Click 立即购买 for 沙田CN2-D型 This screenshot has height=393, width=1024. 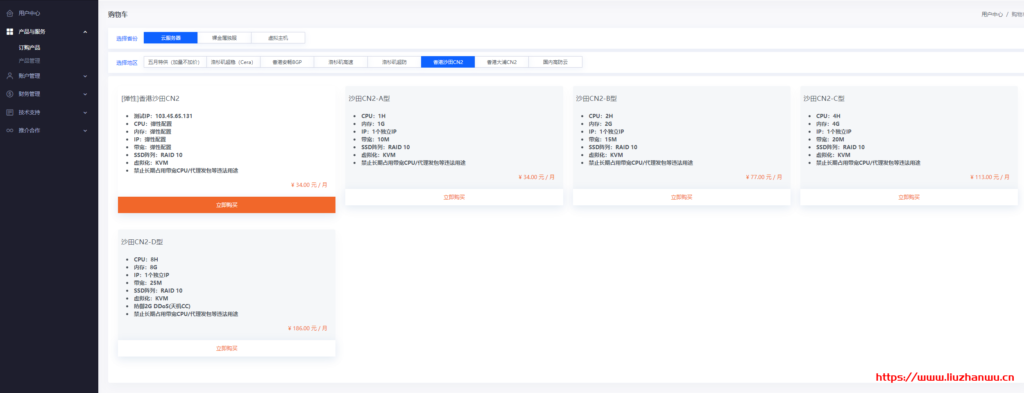point(227,348)
